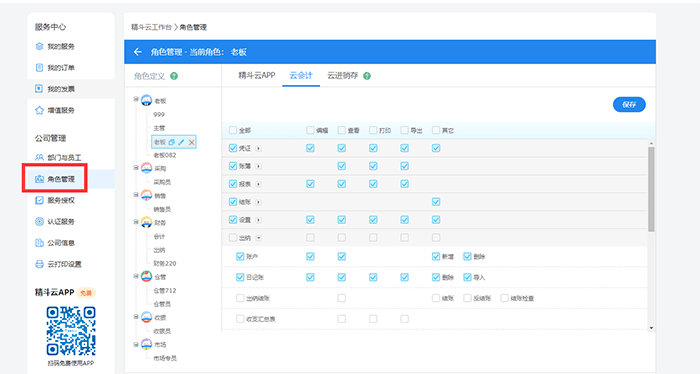700x374 pixels.
Task: Expand the 结账 permission row arrow
Action: point(258,202)
